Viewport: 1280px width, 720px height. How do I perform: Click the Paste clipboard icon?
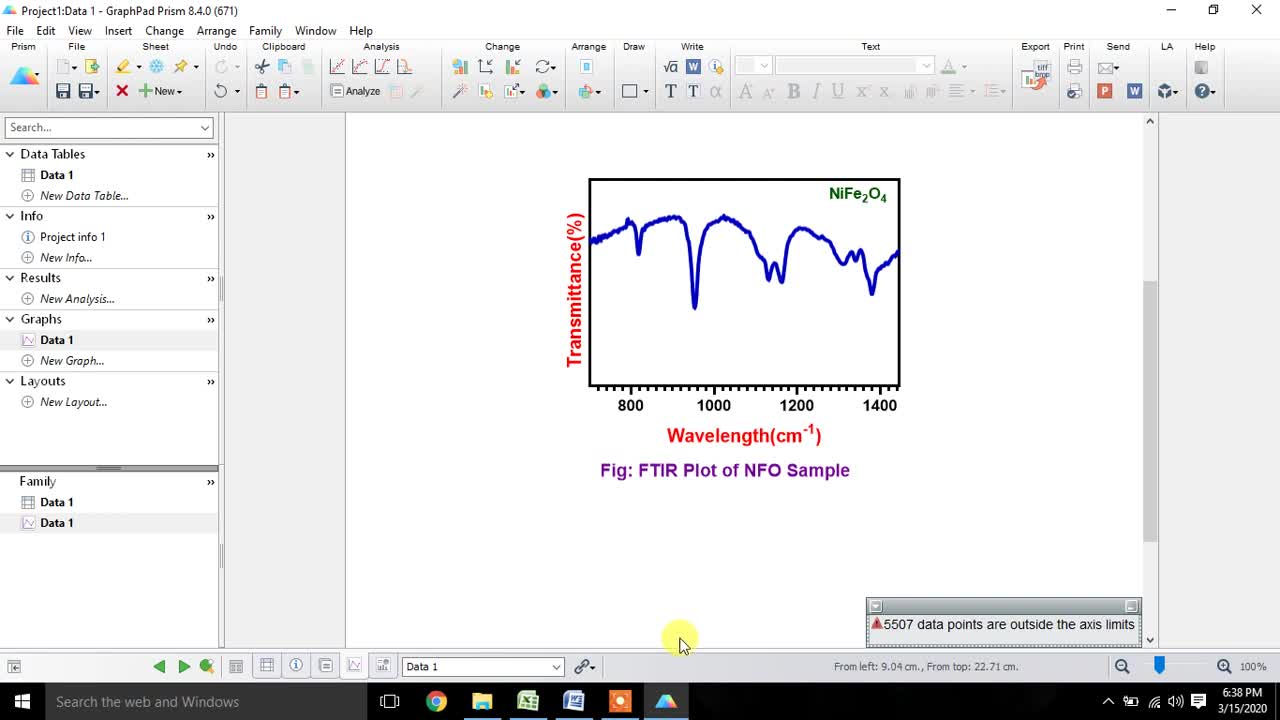point(262,91)
